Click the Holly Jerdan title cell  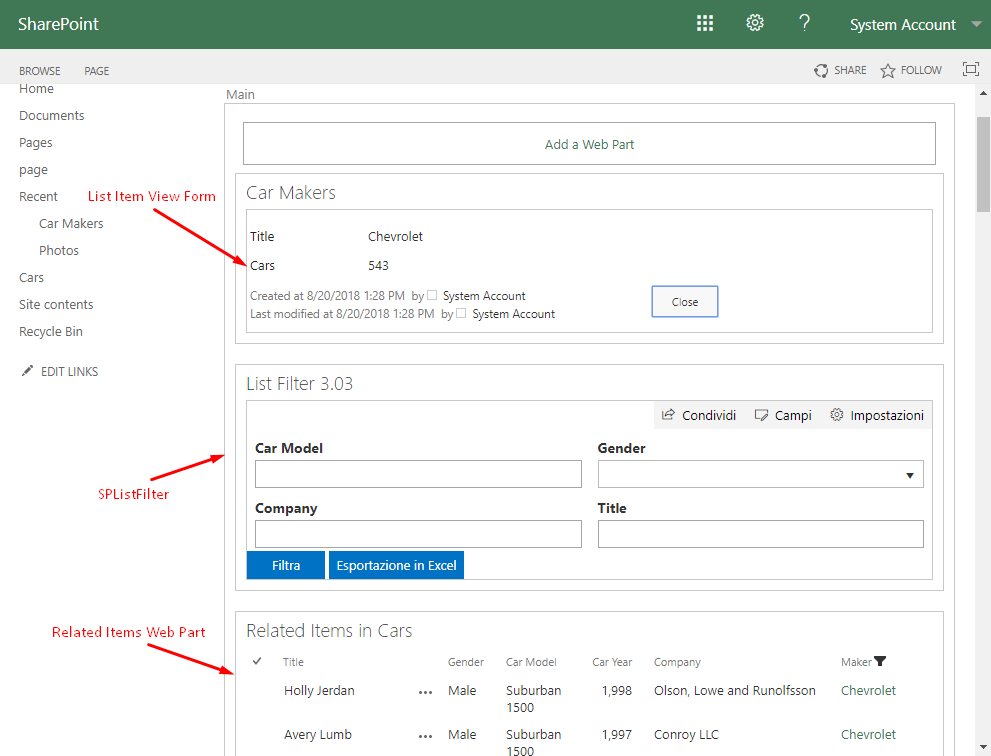319,691
